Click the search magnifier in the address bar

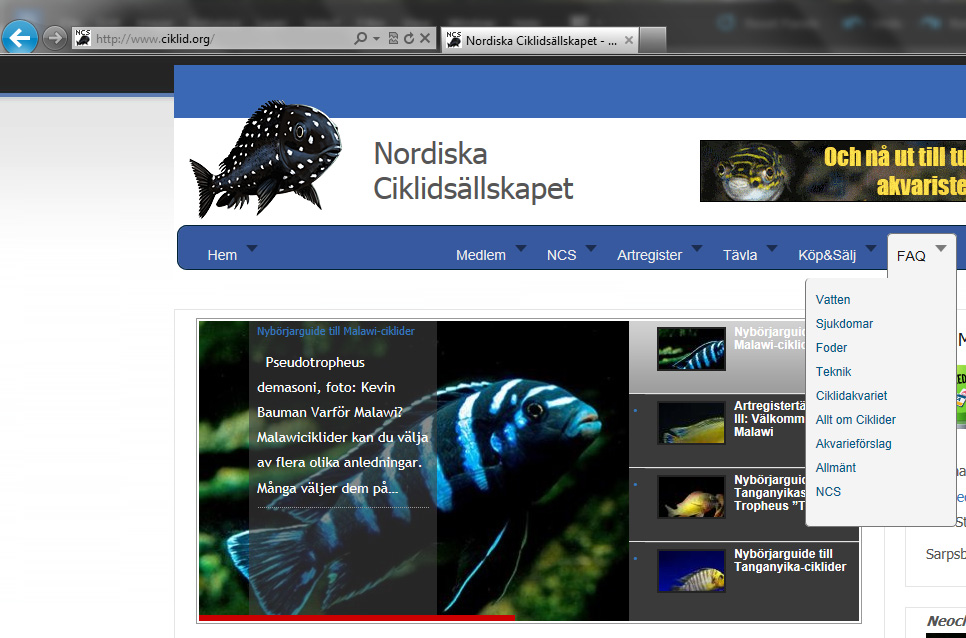(x=360, y=39)
